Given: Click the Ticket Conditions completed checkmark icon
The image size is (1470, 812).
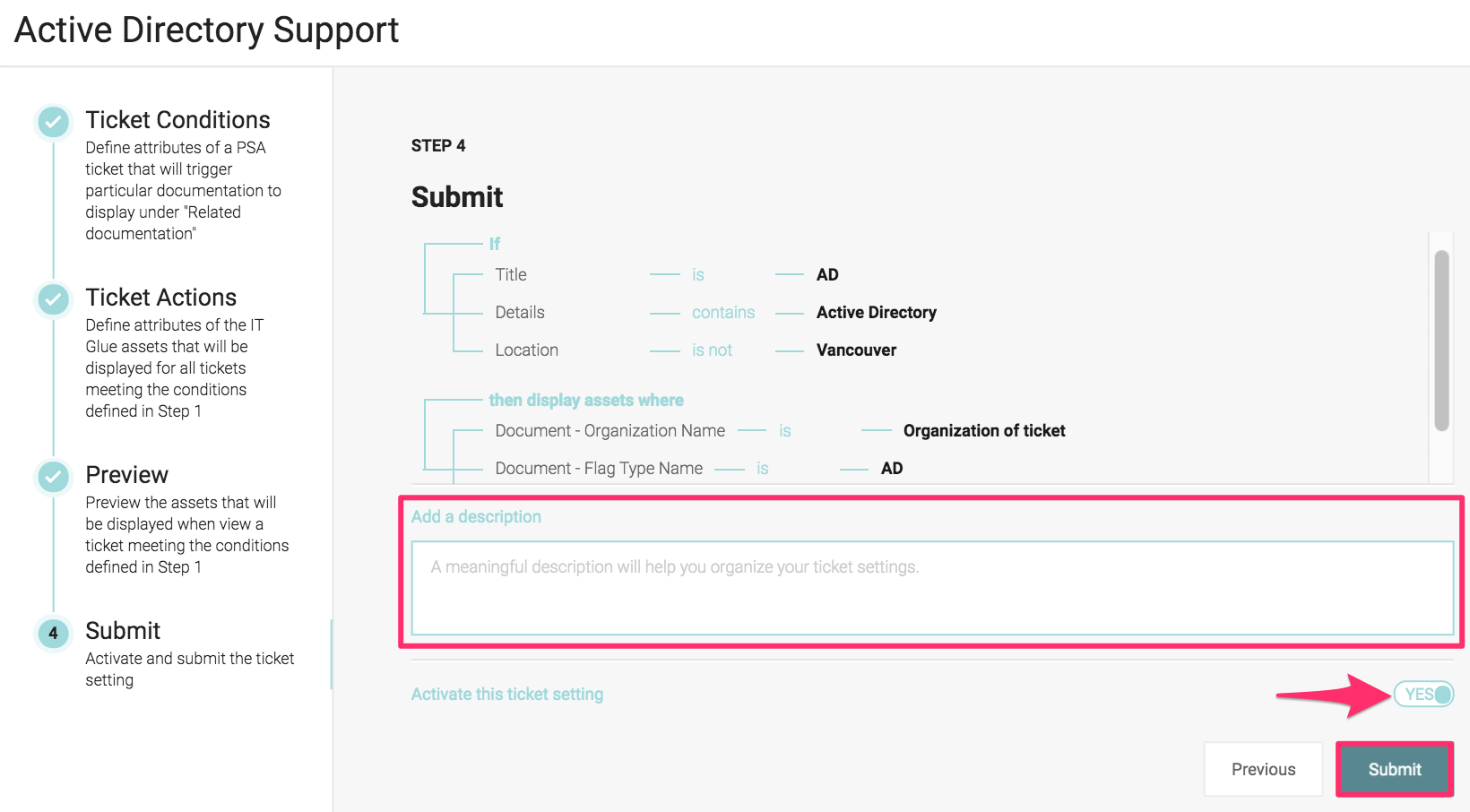Looking at the screenshot, I should pos(53,123).
